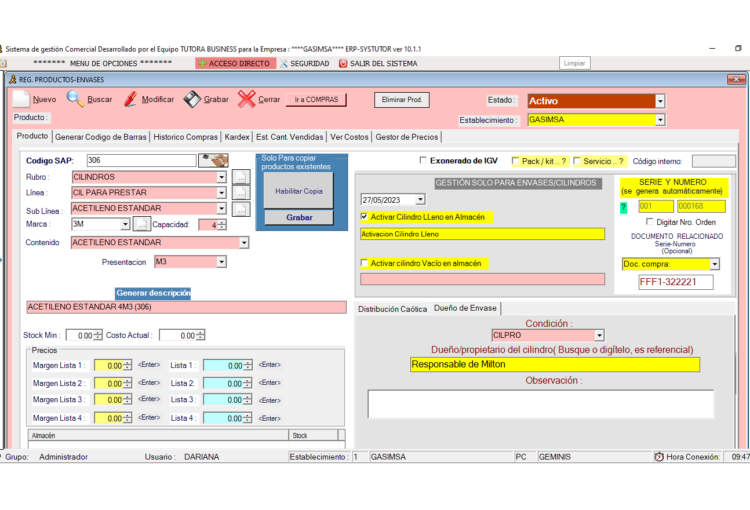Switch to the Kardex tab
The height and width of the screenshot is (510, 750).
click(237, 137)
